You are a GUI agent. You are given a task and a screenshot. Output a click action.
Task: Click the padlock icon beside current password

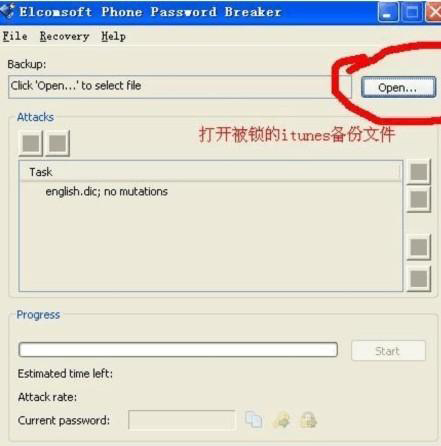coord(309,420)
